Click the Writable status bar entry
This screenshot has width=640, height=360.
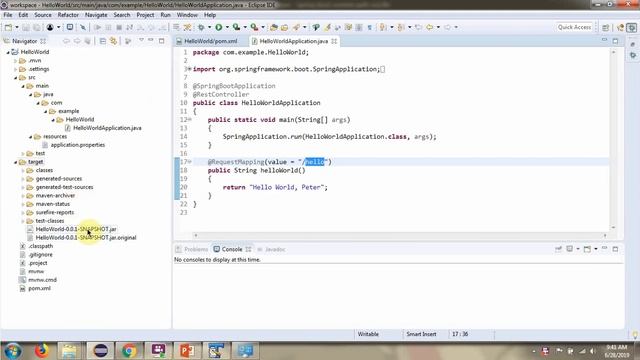point(368,334)
